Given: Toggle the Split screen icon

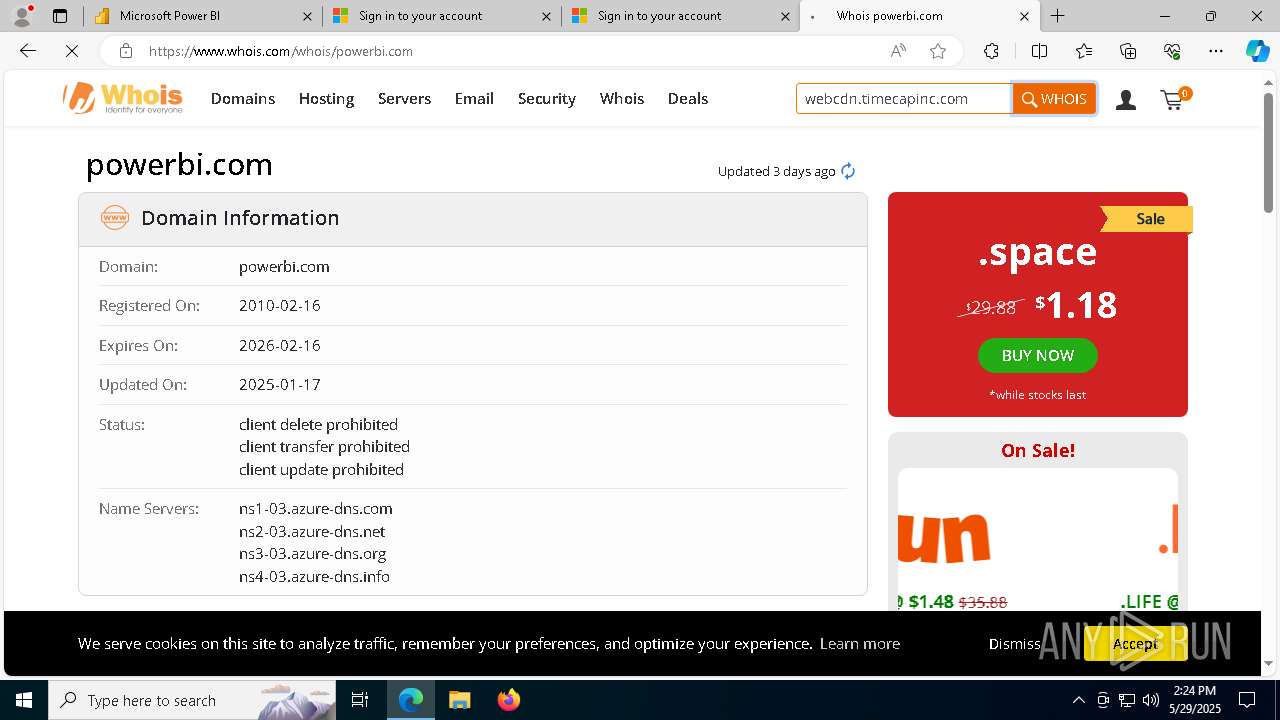Looking at the screenshot, I should [1039, 51].
